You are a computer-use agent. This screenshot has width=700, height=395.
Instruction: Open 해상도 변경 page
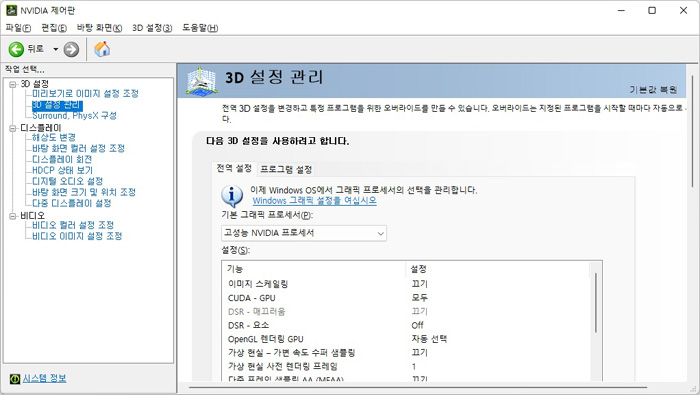[54, 137]
